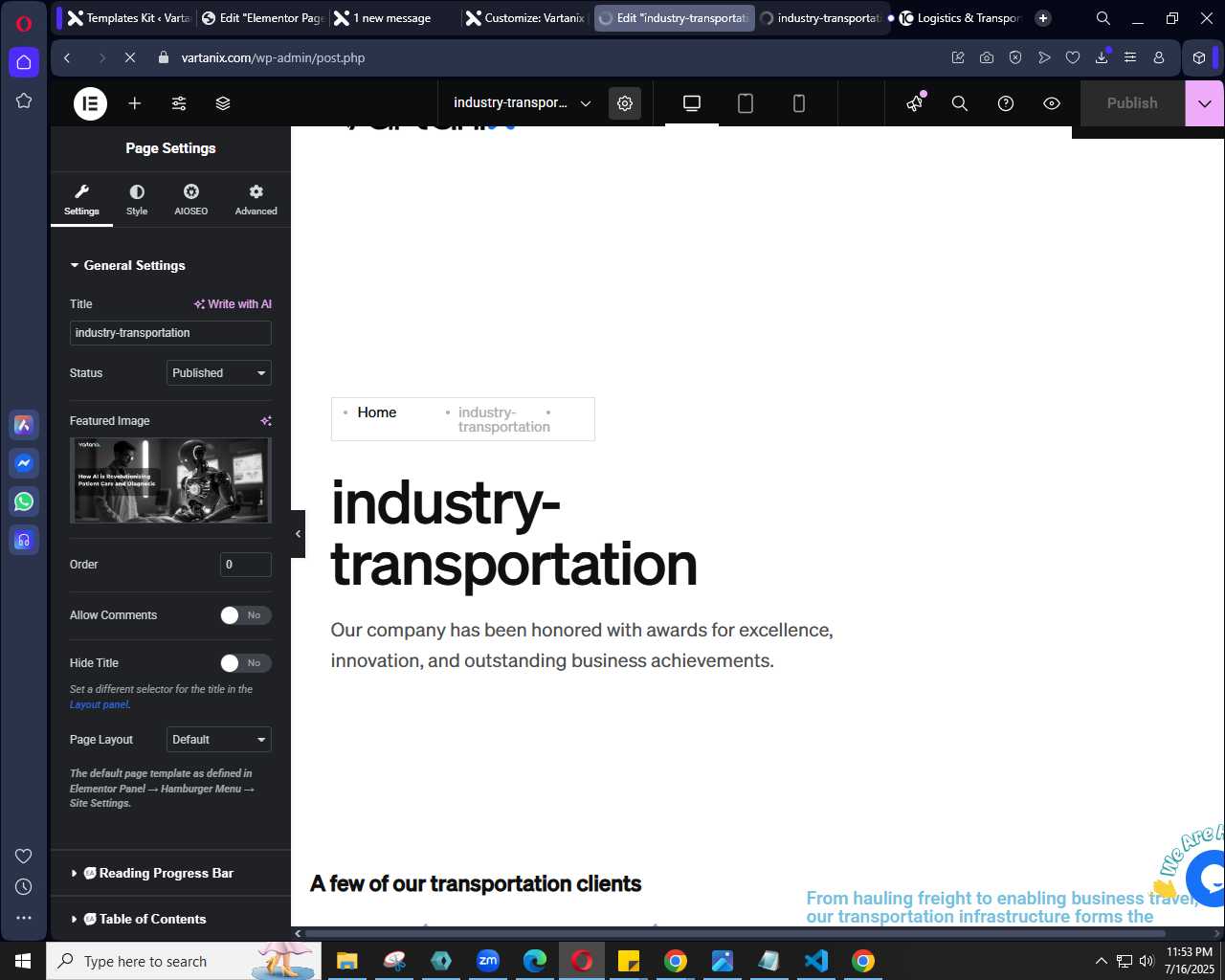Image resolution: width=1225 pixels, height=980 pixels.
Task: Switch to Templates Kit browser tab
Action: pyautogui.click(x=128, y=18)
